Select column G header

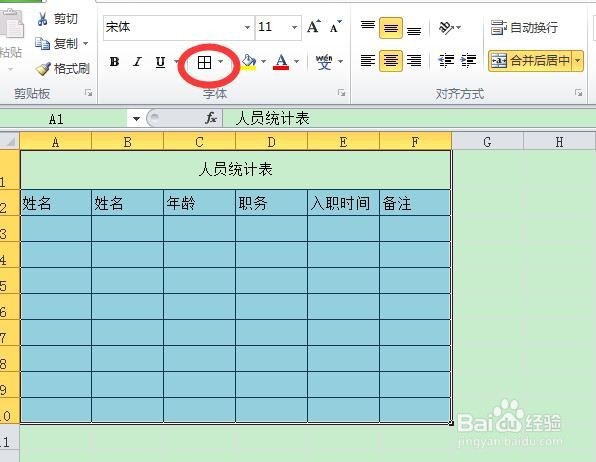487,142
